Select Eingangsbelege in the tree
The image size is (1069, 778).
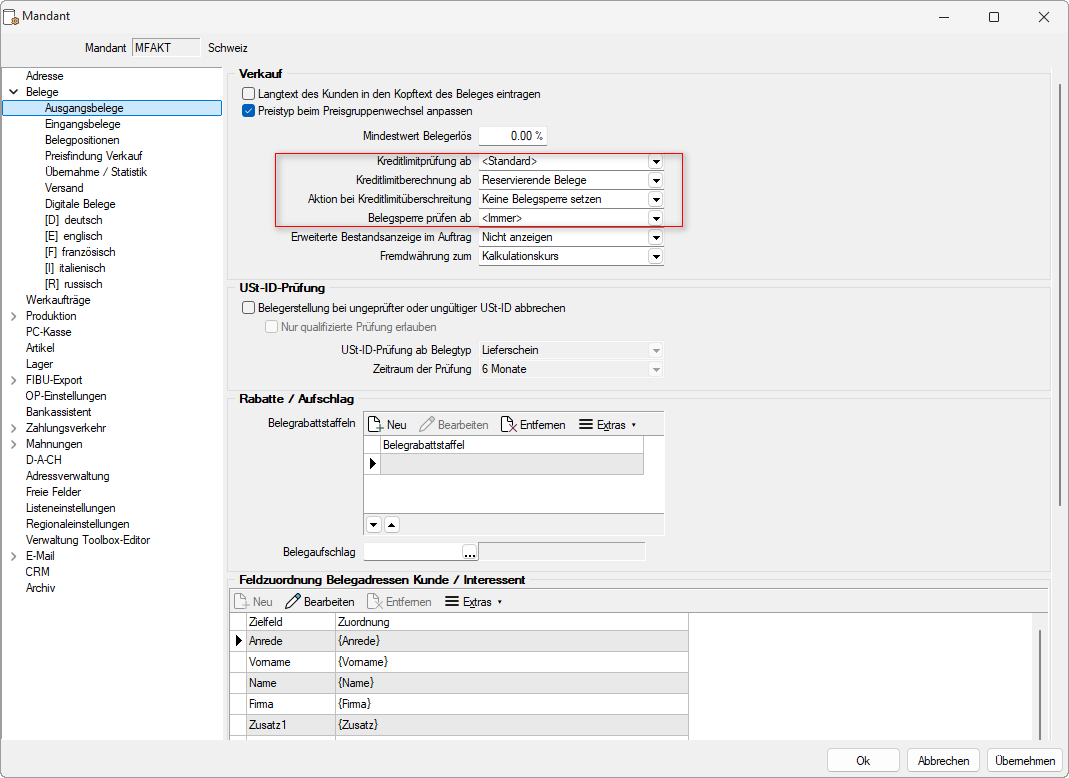(82, 124)
